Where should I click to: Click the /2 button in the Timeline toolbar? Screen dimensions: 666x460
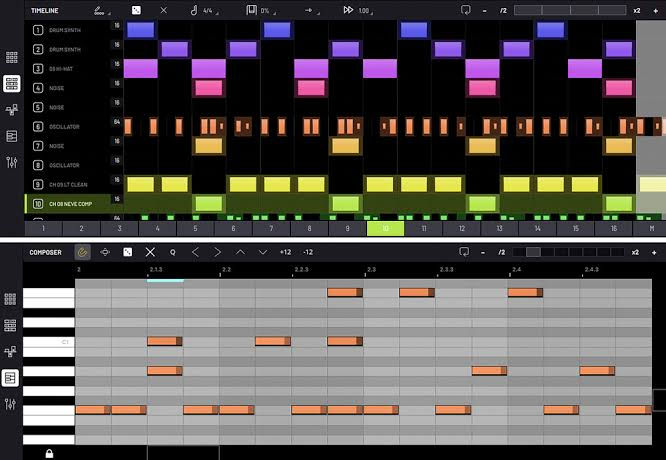[503, 11]
